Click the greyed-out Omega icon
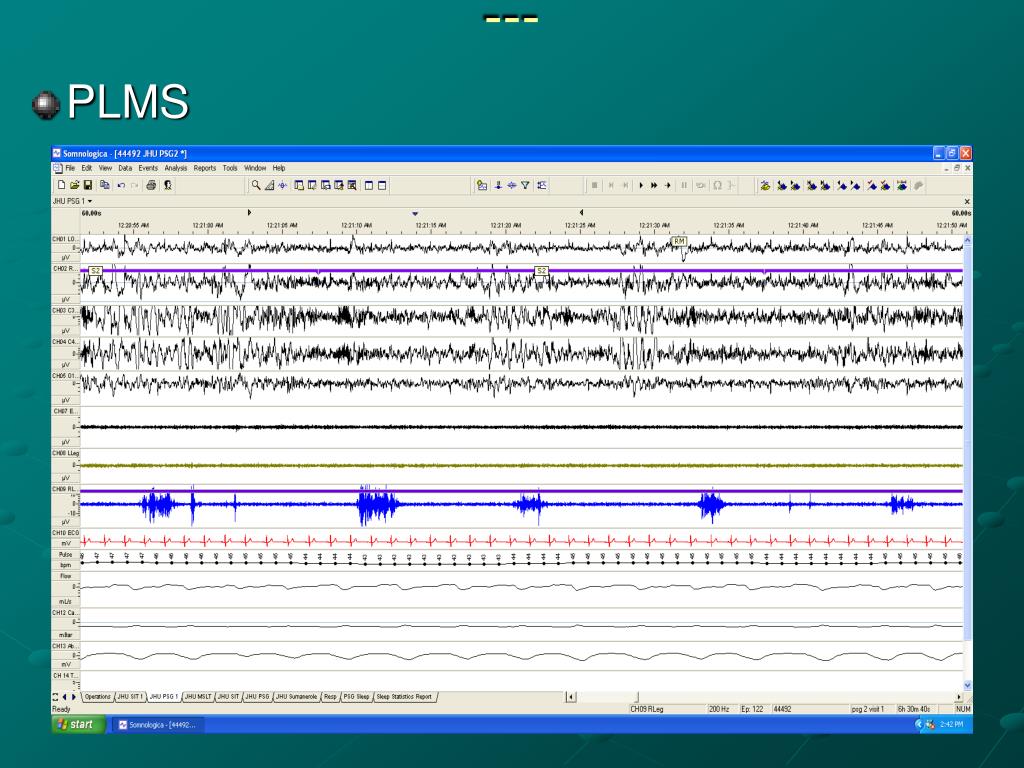The image size is (1024, 768). click(x=717, y=185)
